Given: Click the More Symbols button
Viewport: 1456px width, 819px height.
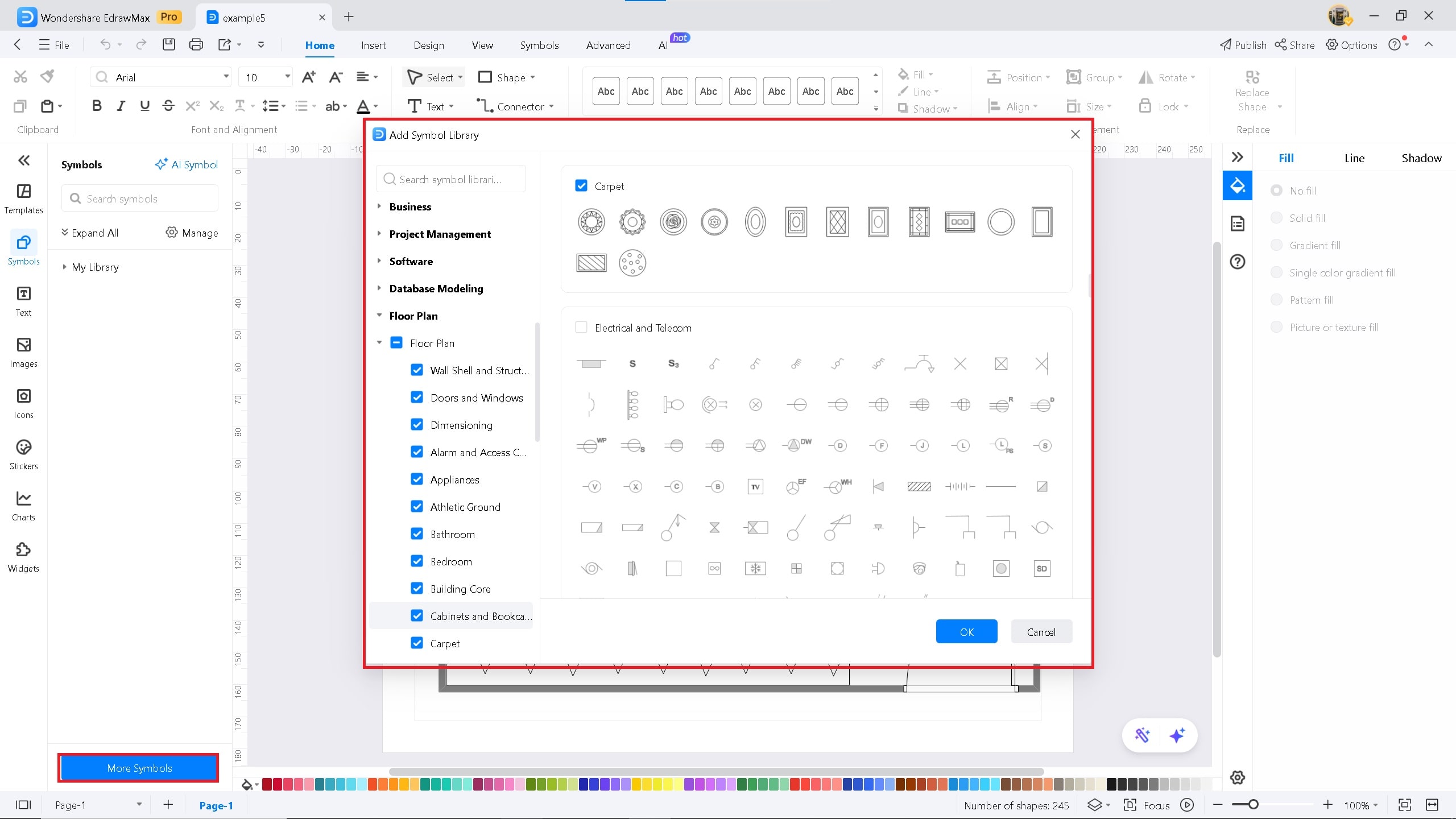Looking at the screenshot, I should (139, 768).
